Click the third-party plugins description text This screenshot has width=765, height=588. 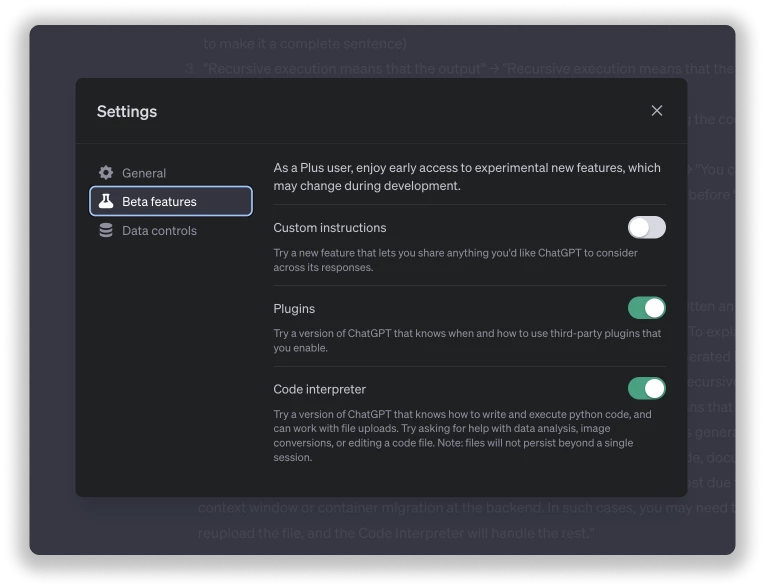[467, 341]
